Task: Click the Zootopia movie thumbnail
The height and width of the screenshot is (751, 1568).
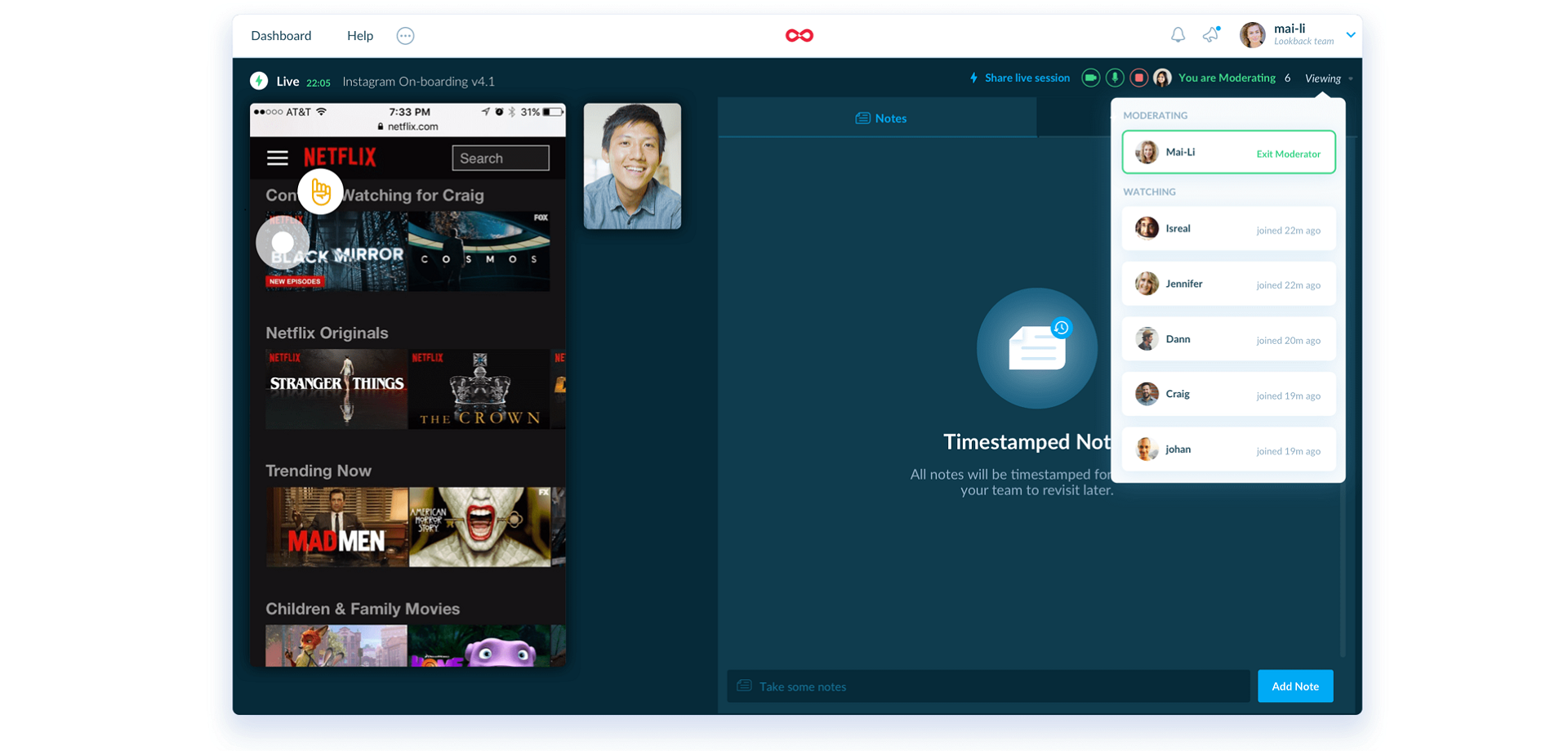Action: 336,646
